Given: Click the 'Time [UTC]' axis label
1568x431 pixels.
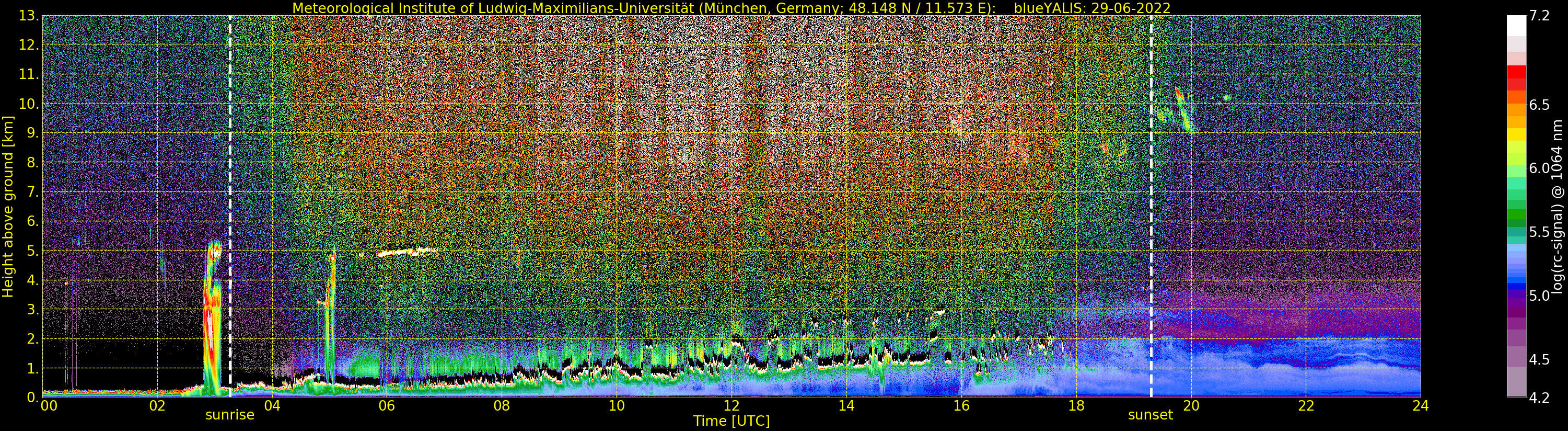Looking at the screenshot, I should (731, 421).
